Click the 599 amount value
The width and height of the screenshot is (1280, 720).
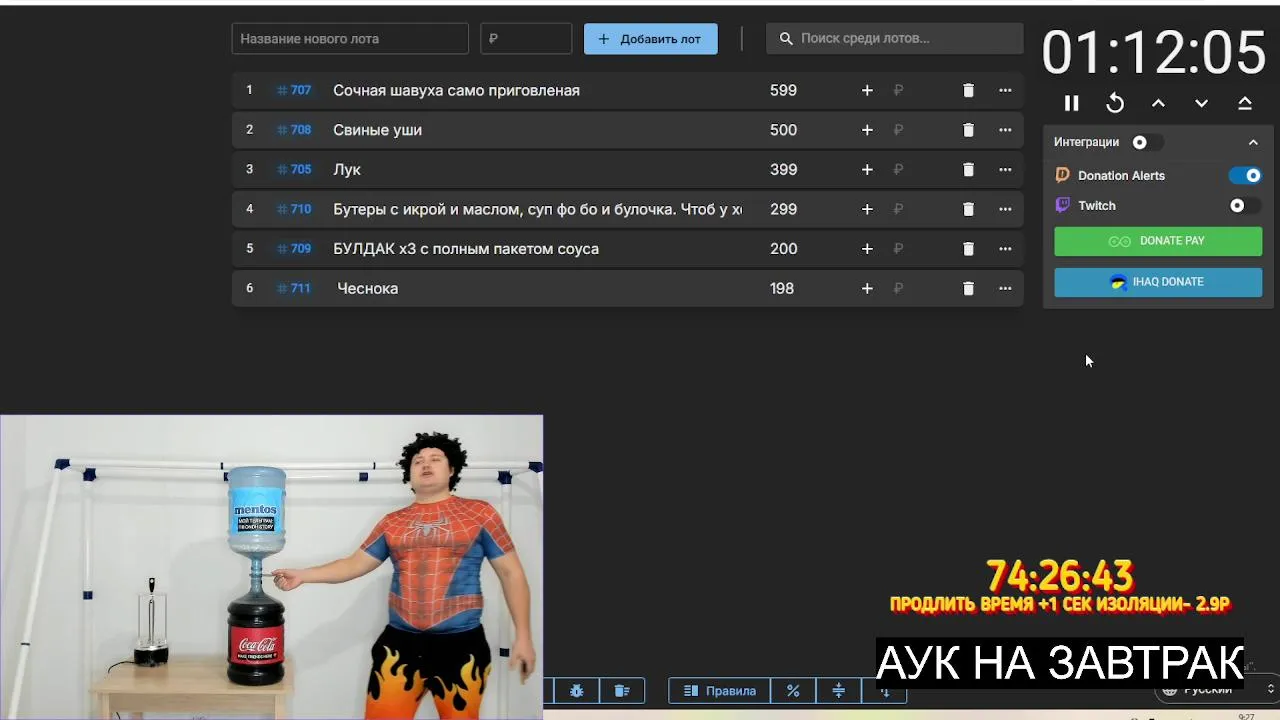(783, 90)
